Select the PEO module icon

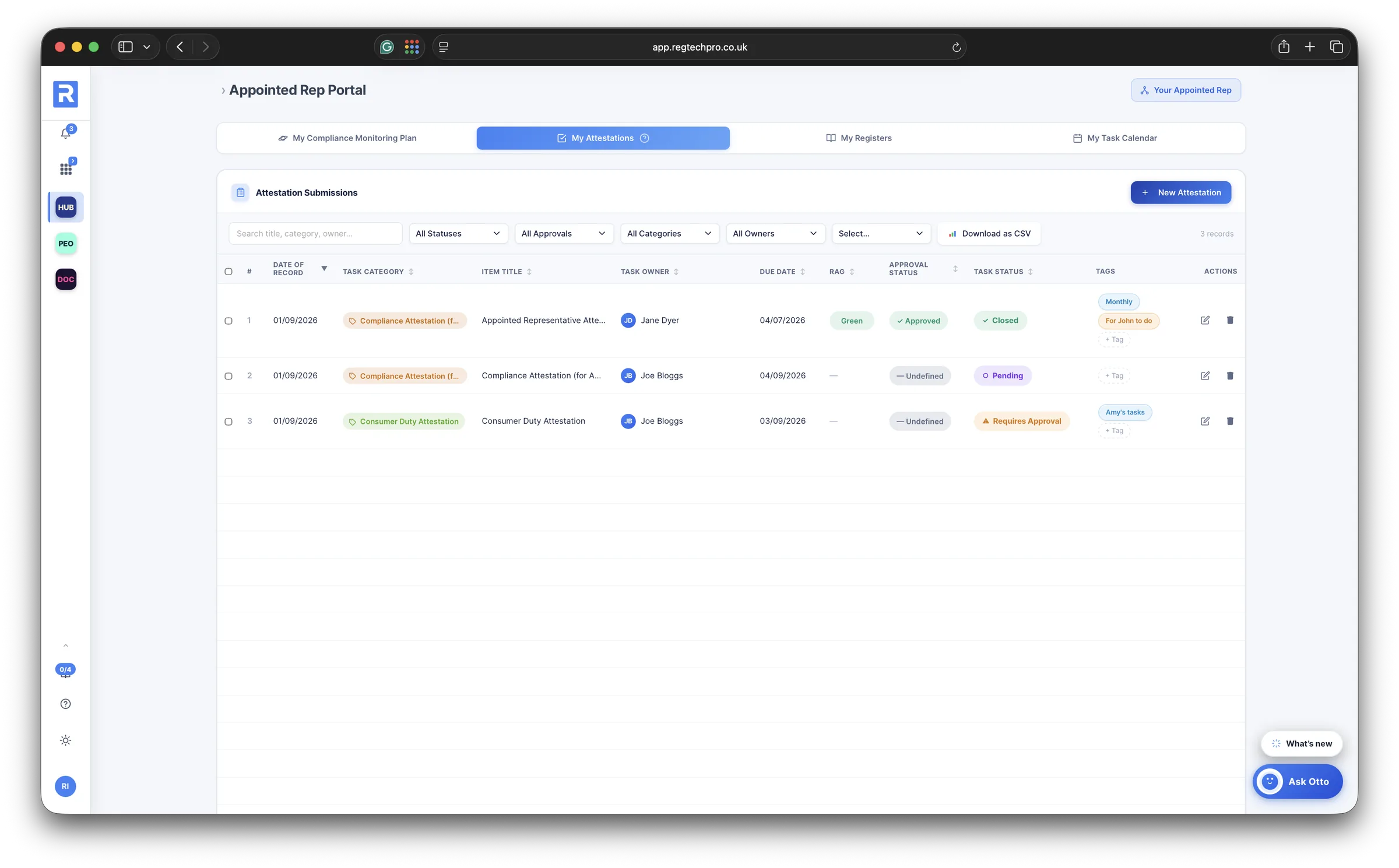(66, 244)
